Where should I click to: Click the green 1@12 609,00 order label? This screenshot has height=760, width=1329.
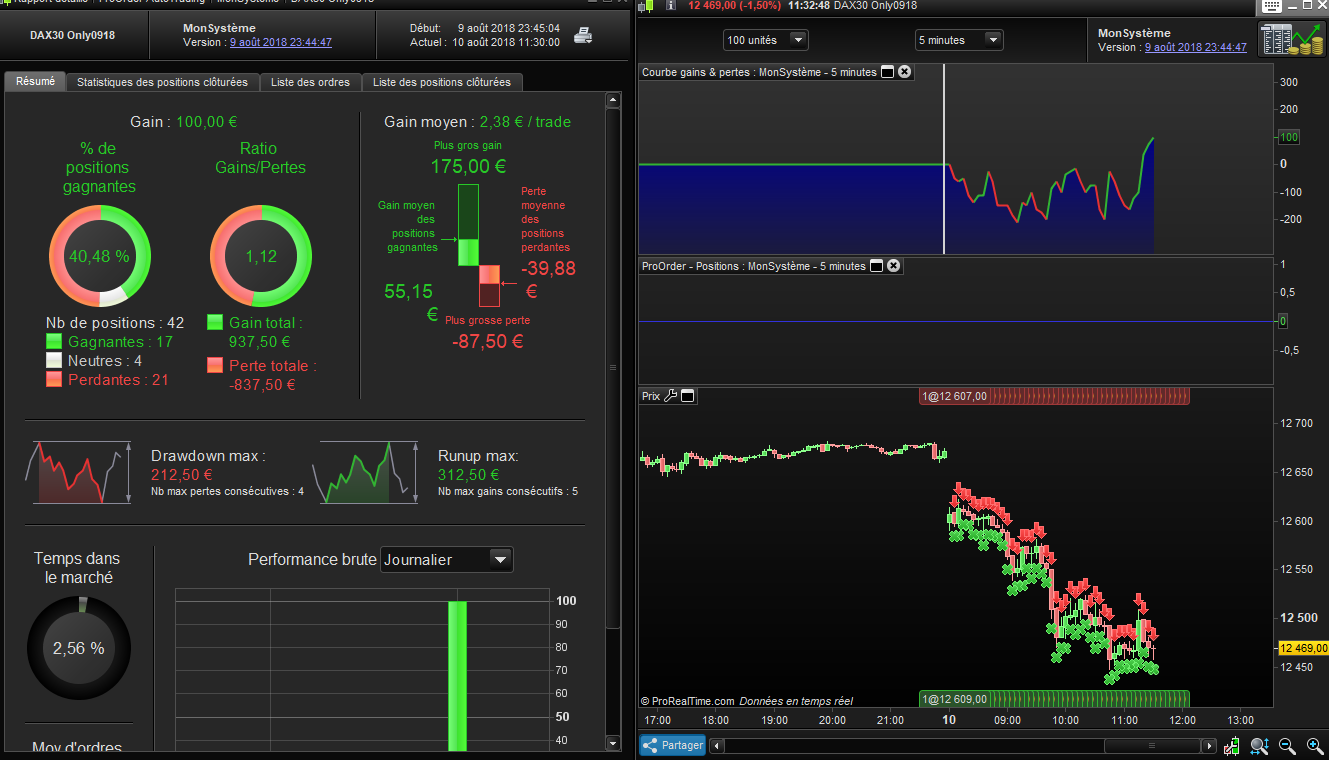1054,699
